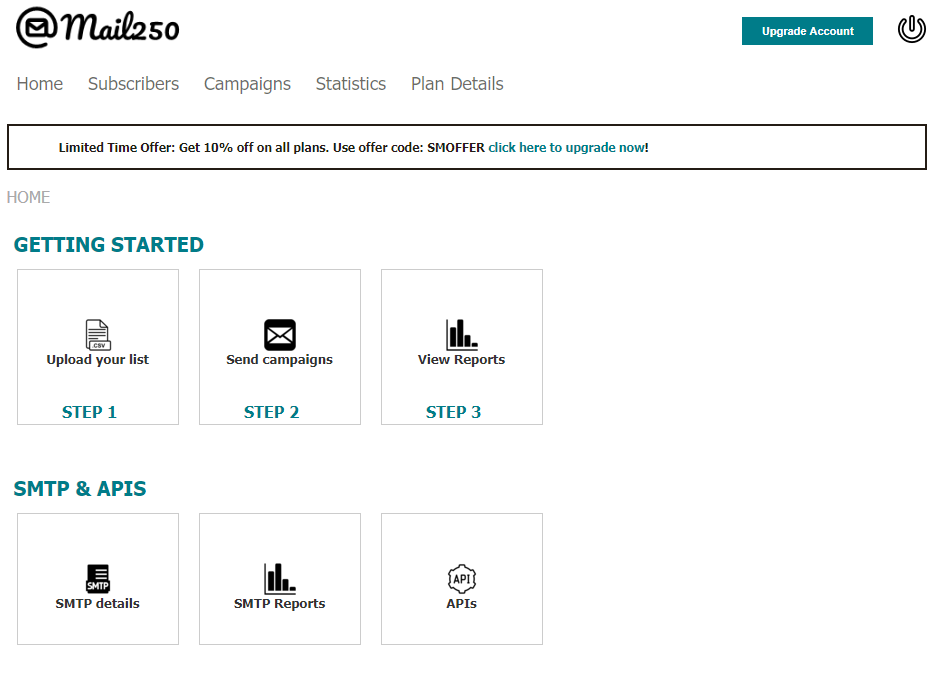Go to the Subscribers menu
Screen dimensions: 939x689
tap(133, 84)
